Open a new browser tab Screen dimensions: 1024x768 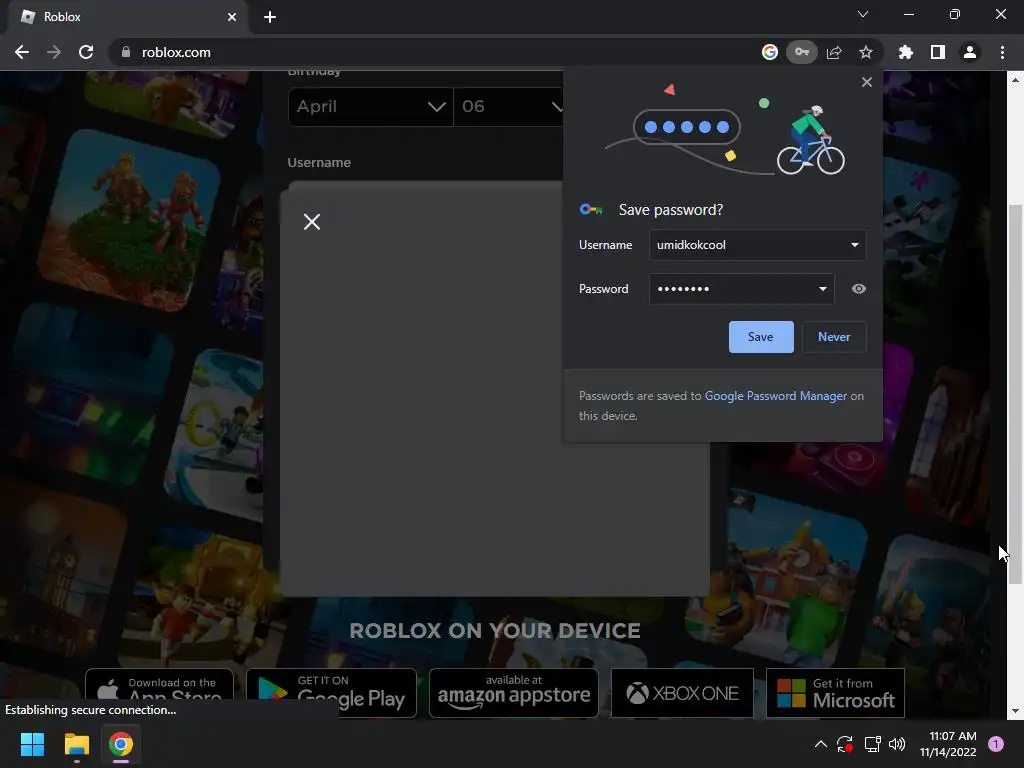270,17
